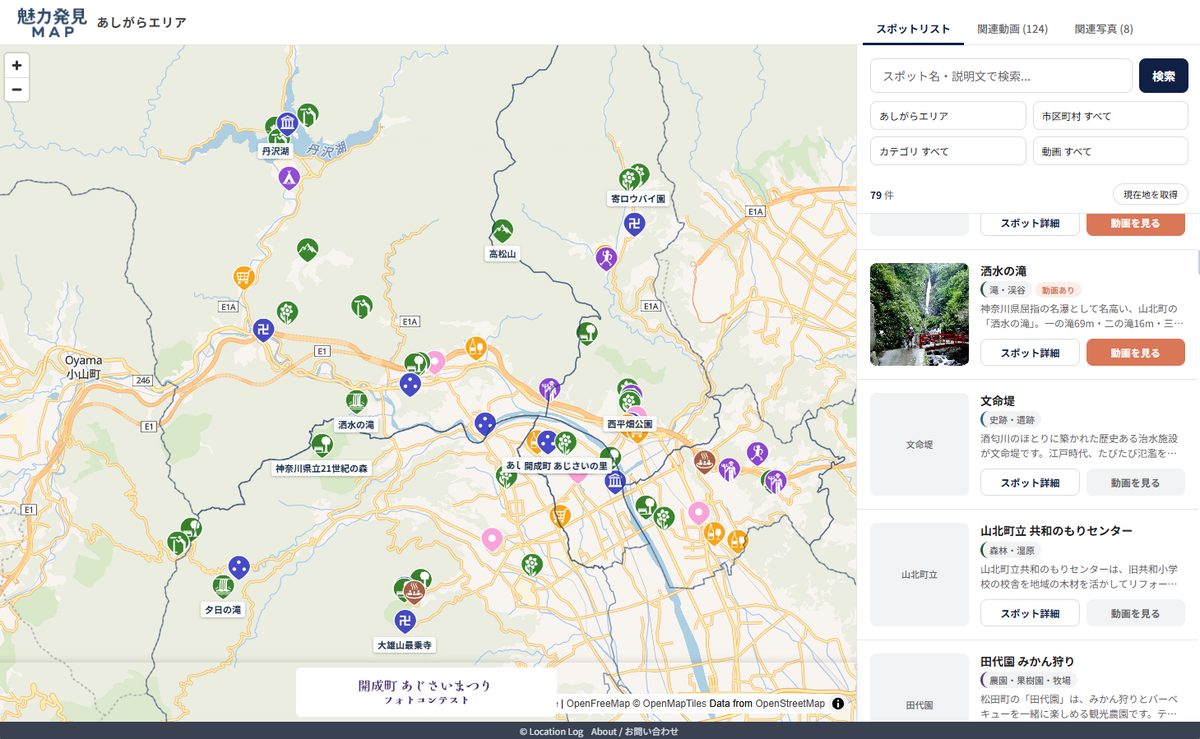The height and width of the screenshot is (739, 1200).
Task: Click the 文命堤 title in the list
Action: tap(998, 401)
